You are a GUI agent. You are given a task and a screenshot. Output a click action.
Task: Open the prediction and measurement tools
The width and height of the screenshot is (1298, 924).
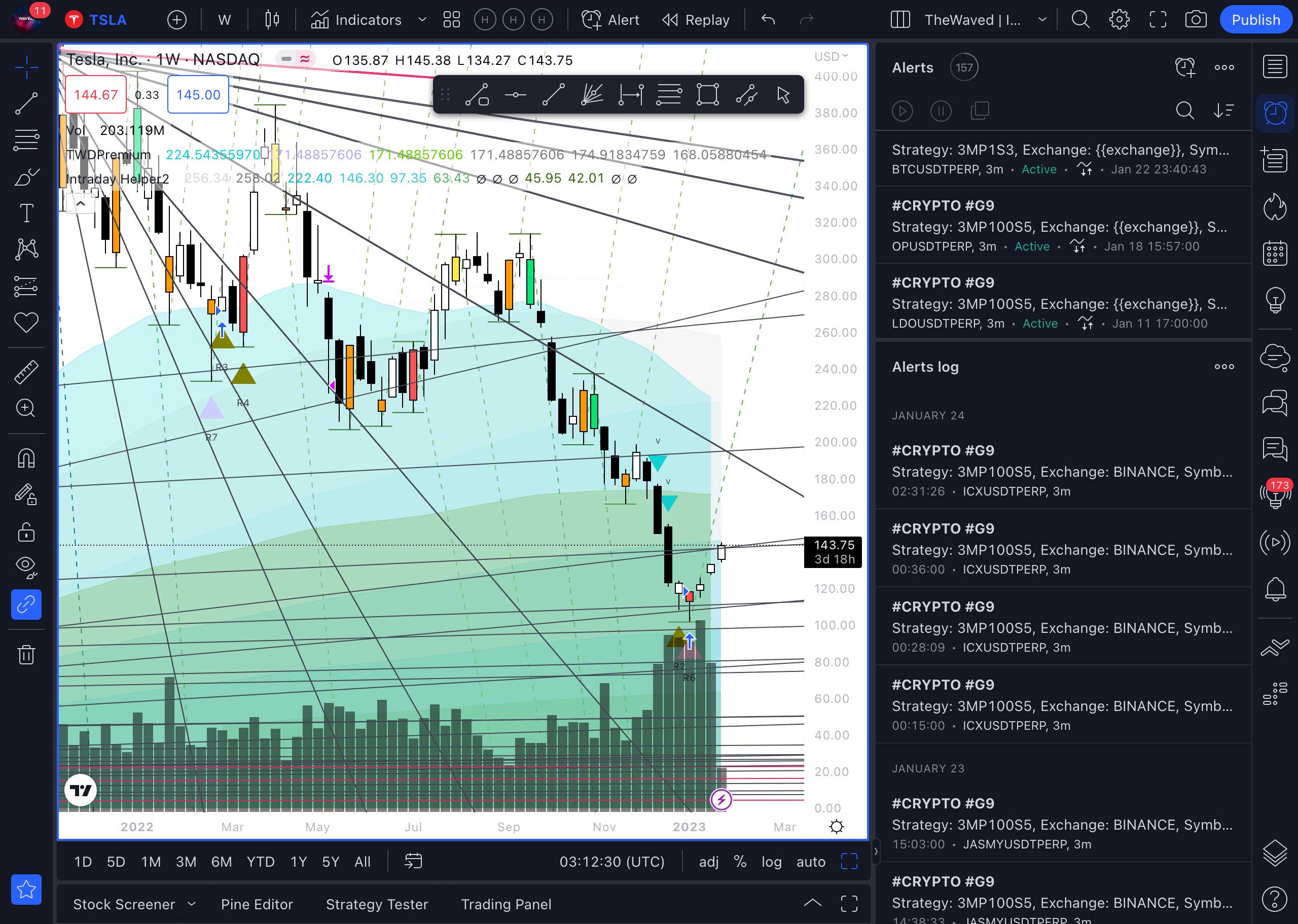(26, 286)
